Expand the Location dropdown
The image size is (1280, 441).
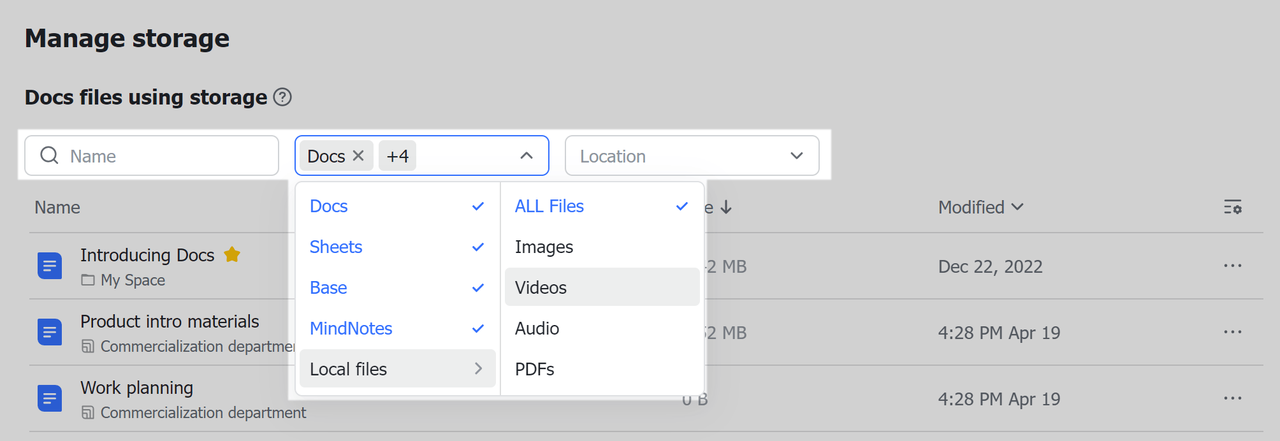point(692,156)
